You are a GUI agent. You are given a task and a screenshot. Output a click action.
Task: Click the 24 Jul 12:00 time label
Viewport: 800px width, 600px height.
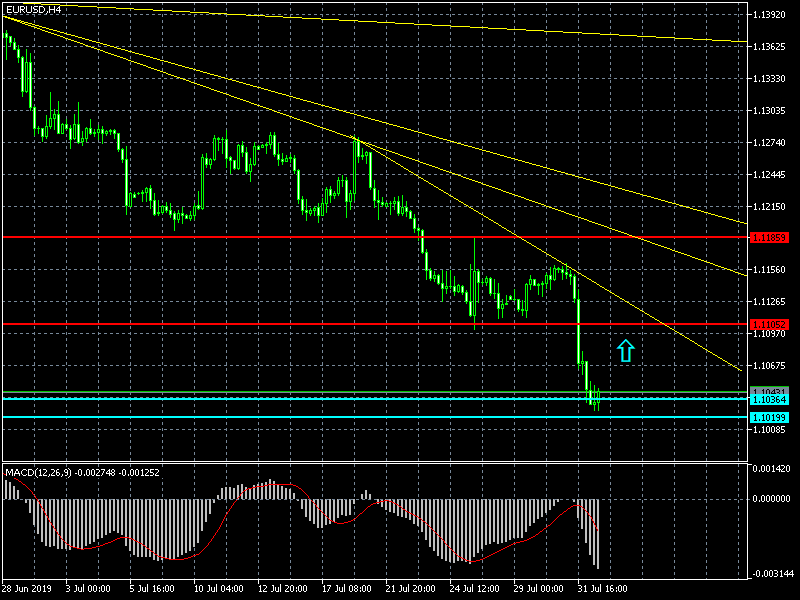coord(476,588)
